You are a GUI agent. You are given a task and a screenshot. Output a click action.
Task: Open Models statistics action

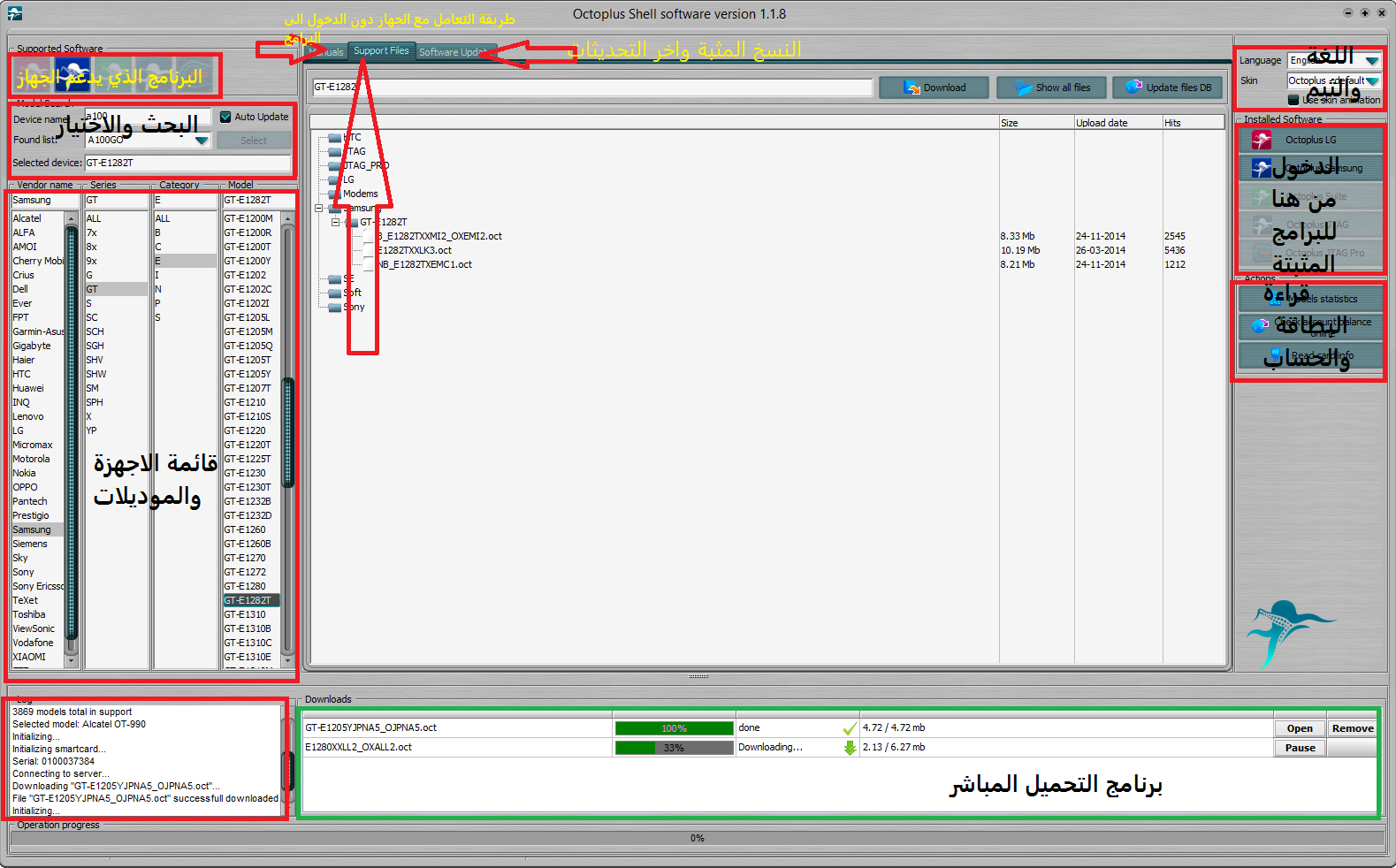click(1310, 299)
